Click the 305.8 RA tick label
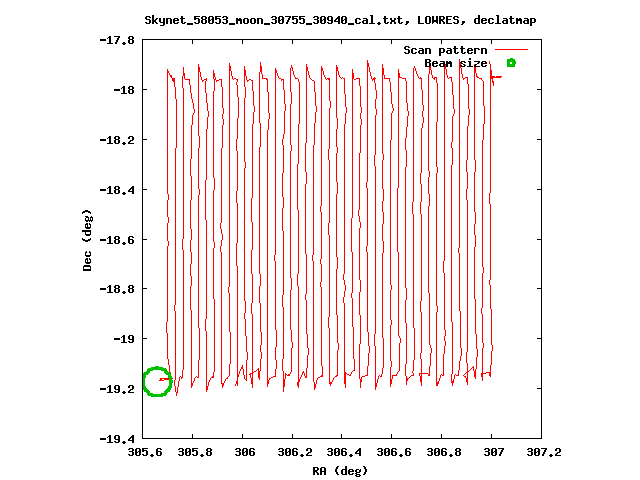Viewport: 640px width, 480px height. (x=195, y=452)
